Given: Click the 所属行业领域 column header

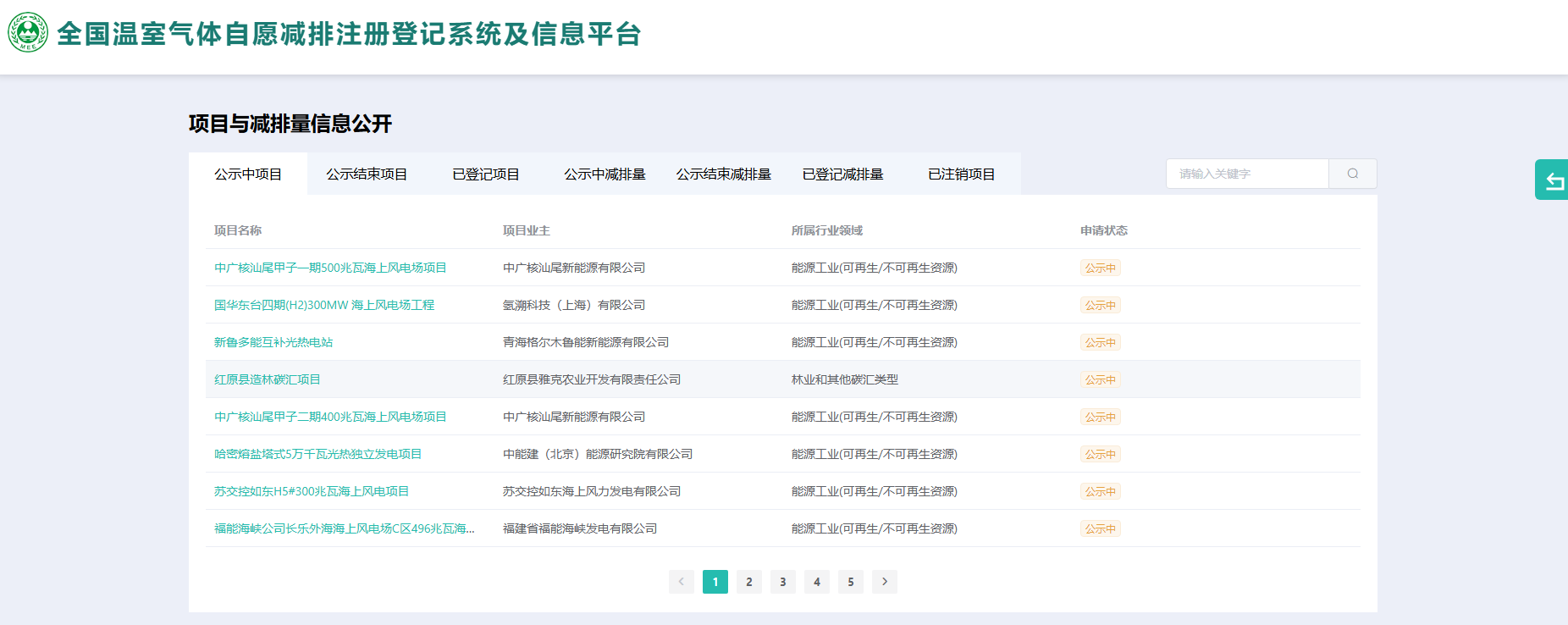Looking at the screenshot, I should [x=827, y=230].
